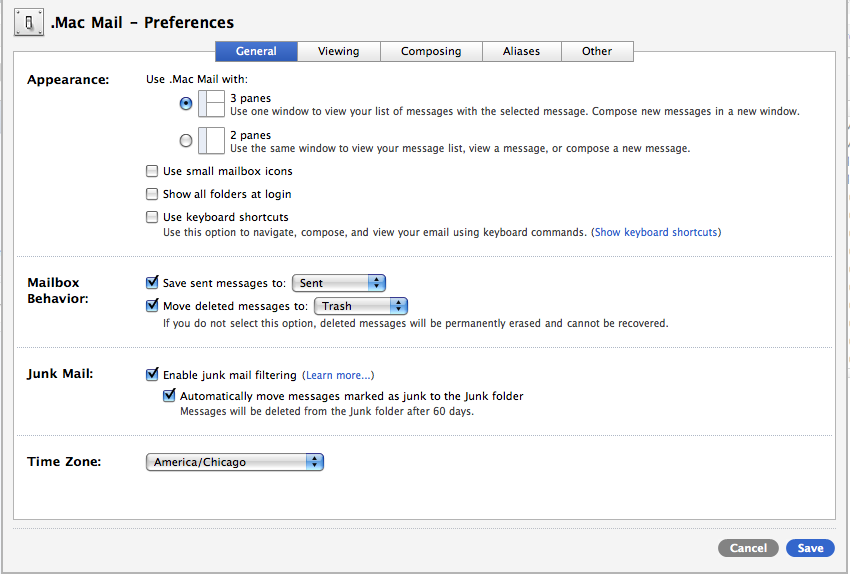Uncheck Move deleted messages to
The width and height of the screenshot is (850, 574).
coord(152,305)
